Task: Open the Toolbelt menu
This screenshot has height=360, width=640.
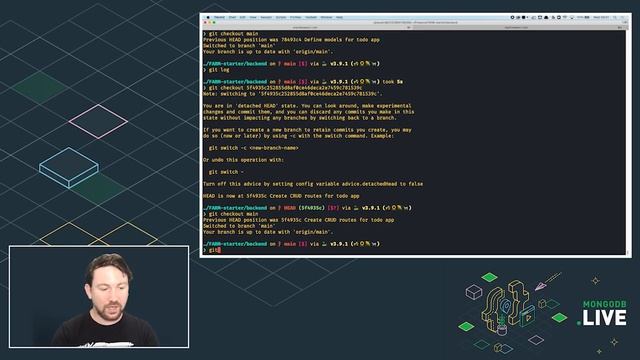Action: (x=311, y=18)
